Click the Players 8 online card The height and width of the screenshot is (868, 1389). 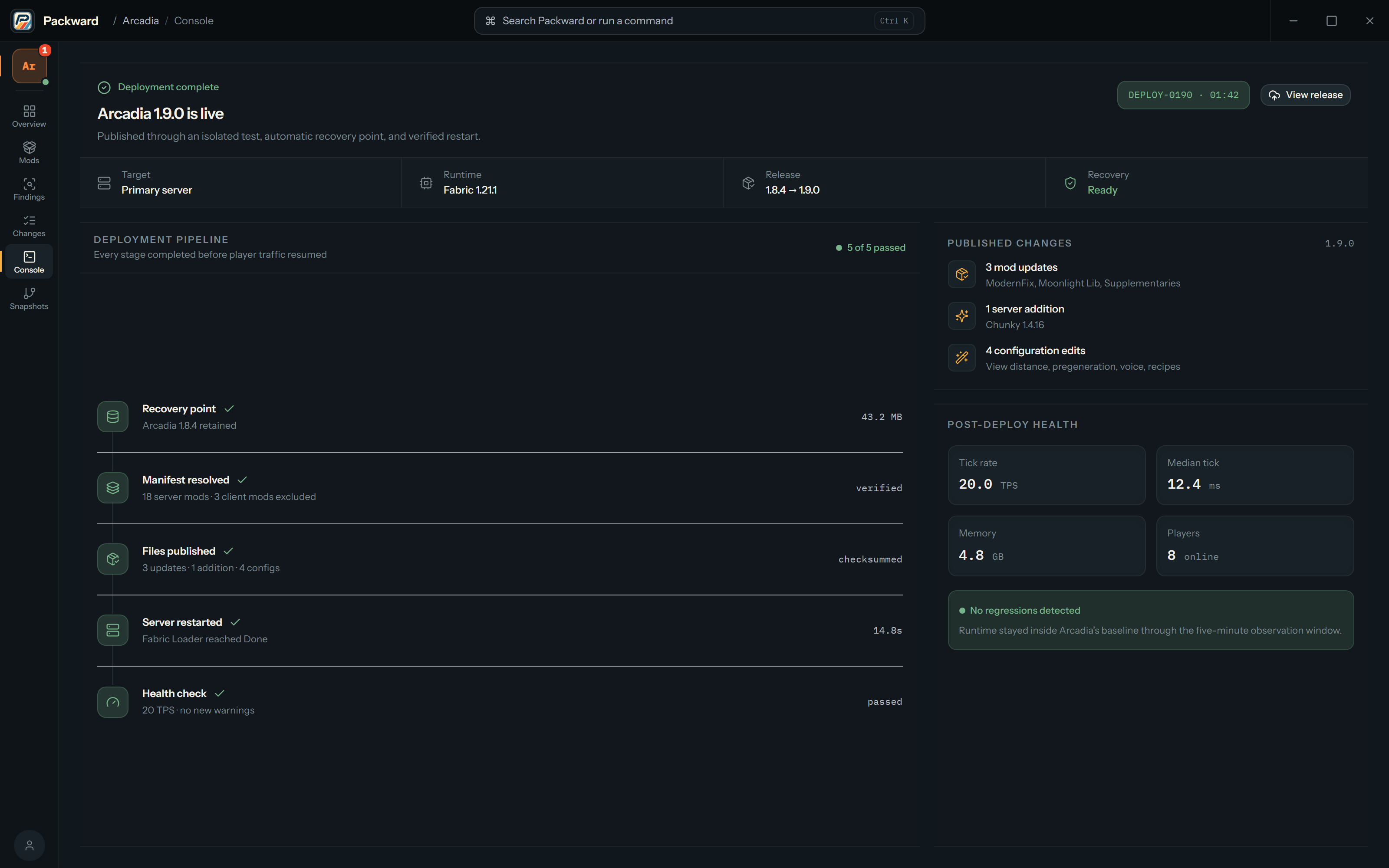(1255, 546)
